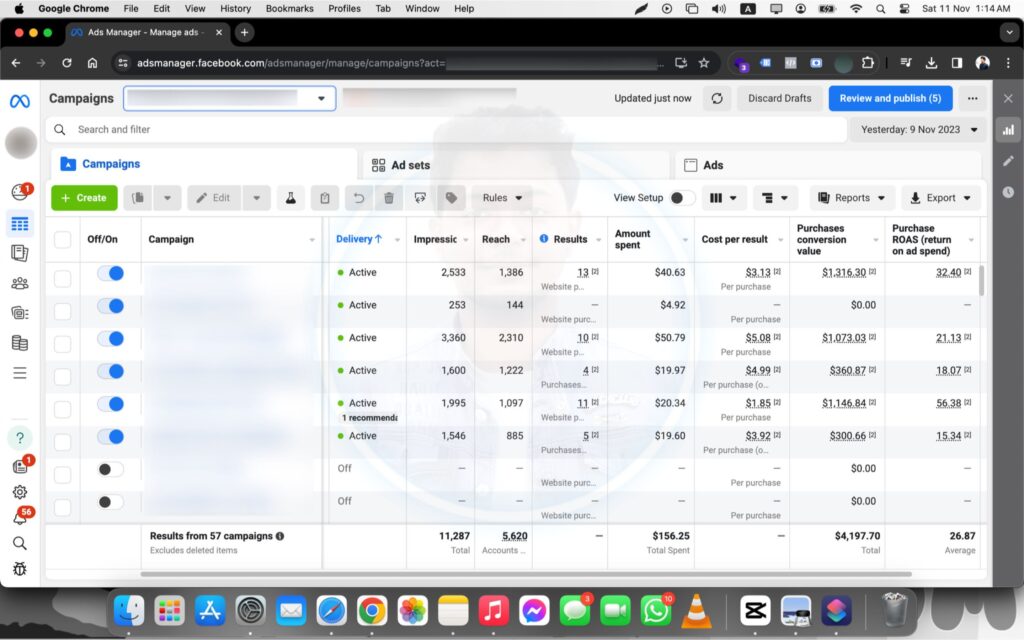
Task: Click the pencil edit icon on right rail
Action: click(1008, 161)
